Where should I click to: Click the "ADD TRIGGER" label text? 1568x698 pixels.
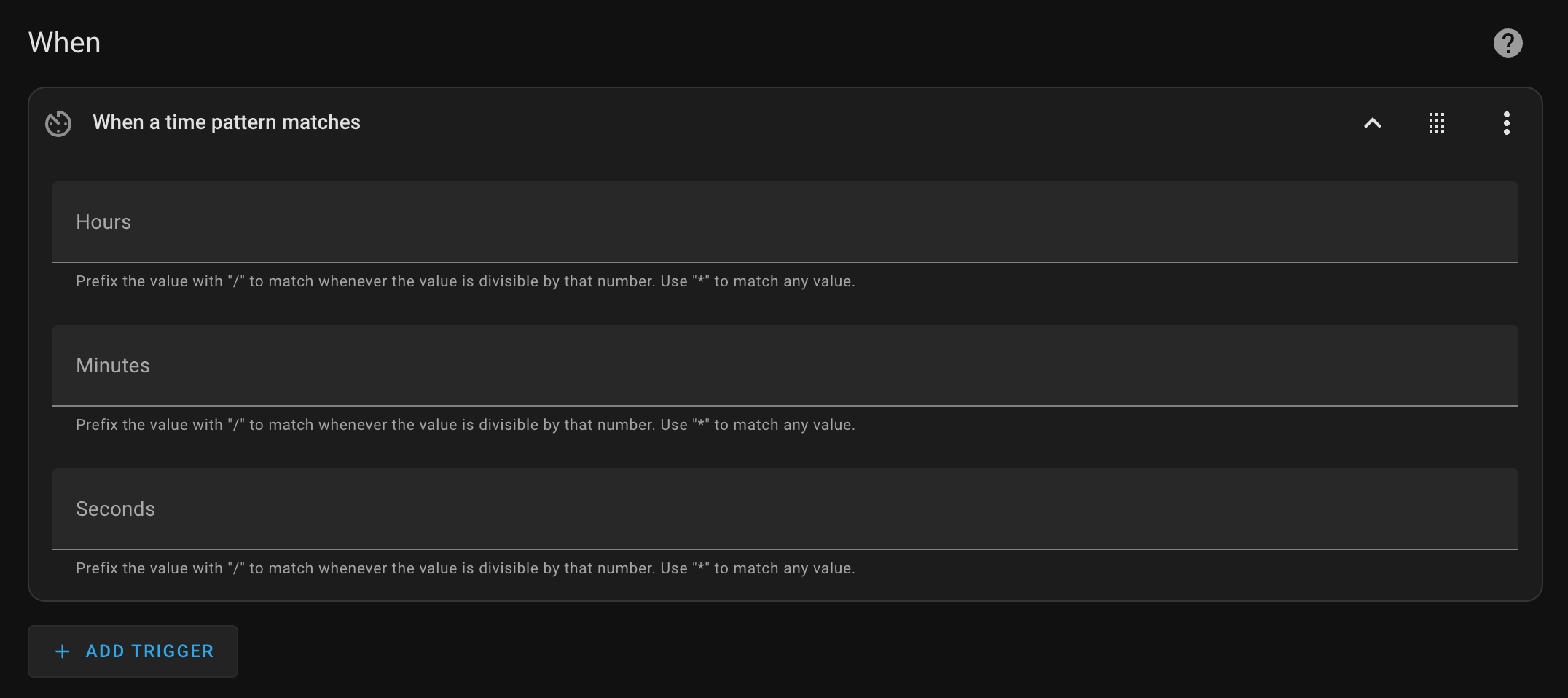coord(149,651)
